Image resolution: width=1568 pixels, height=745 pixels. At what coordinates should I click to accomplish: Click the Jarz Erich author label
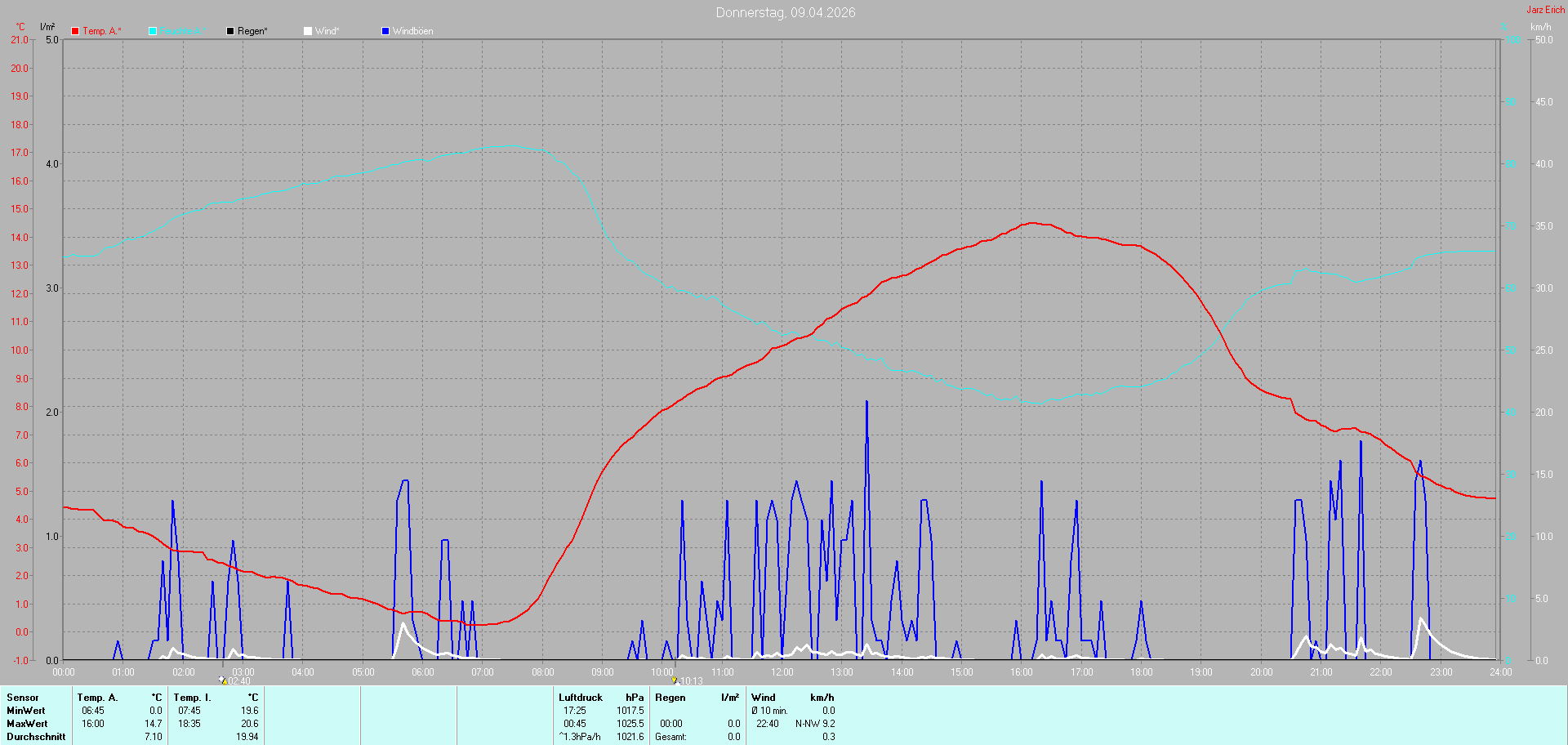[1545, 10]
